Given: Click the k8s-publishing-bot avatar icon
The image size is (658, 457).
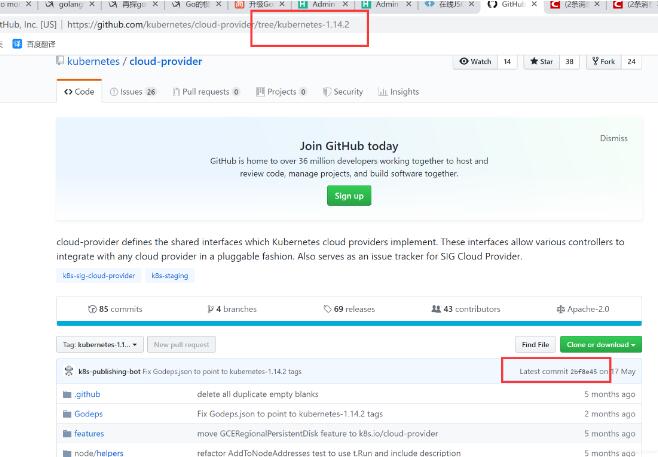Looking at the screenshot, I should point(68,371).
